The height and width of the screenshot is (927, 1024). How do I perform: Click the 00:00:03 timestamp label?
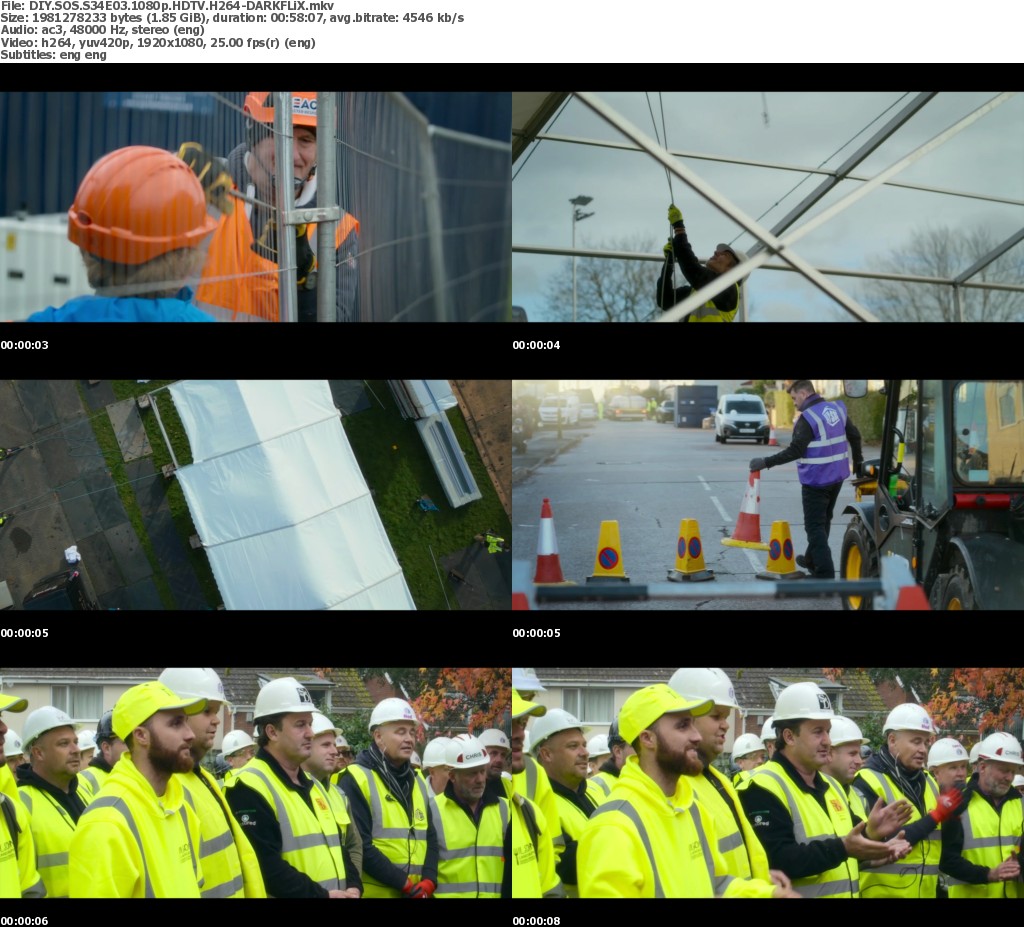pos(25,345)
